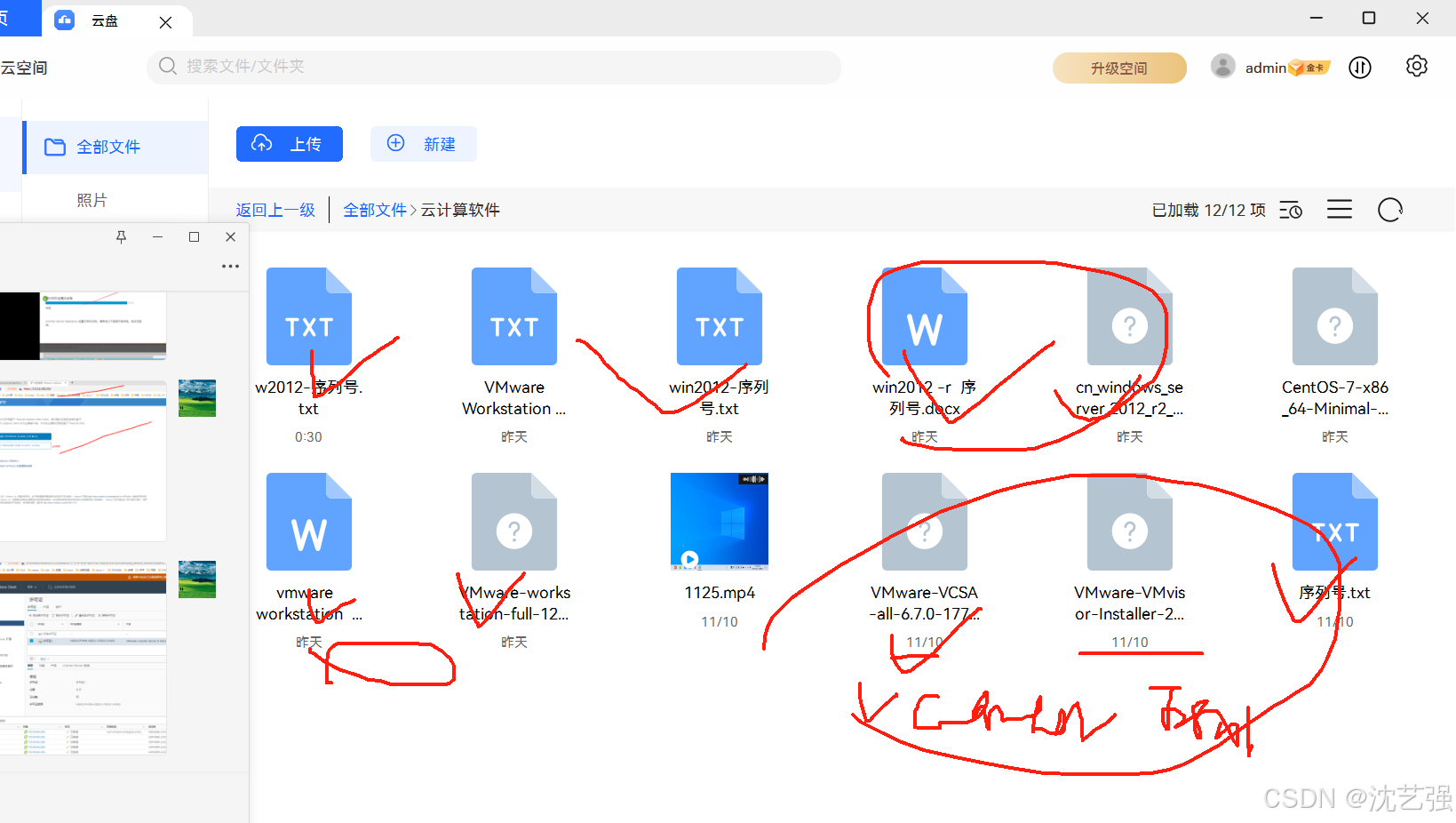Screen dimensions: 1456x823
Task: Open 照片 in the sidebar
Action: [x=91, y=200]
